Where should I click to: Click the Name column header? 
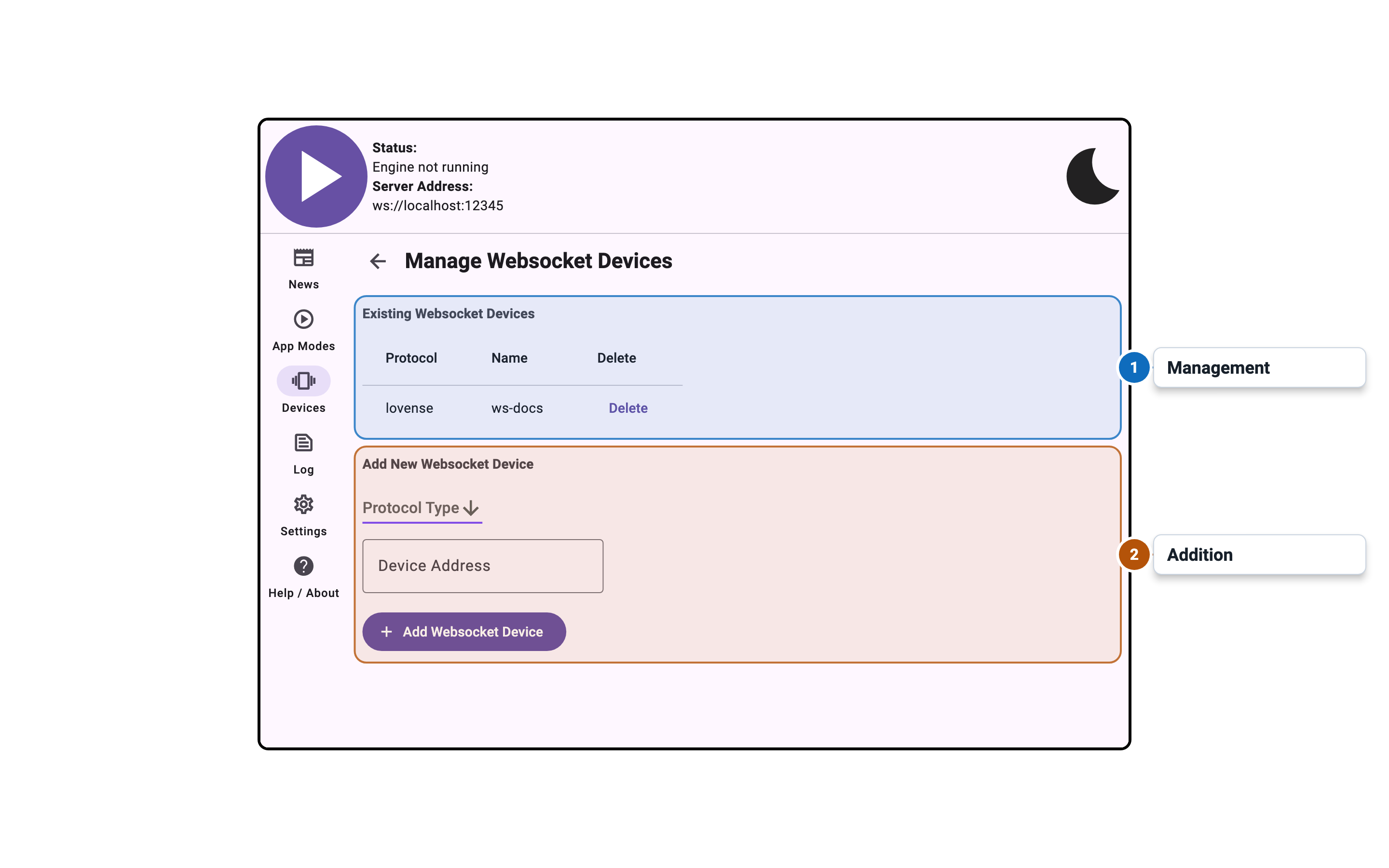click(509, 358)
